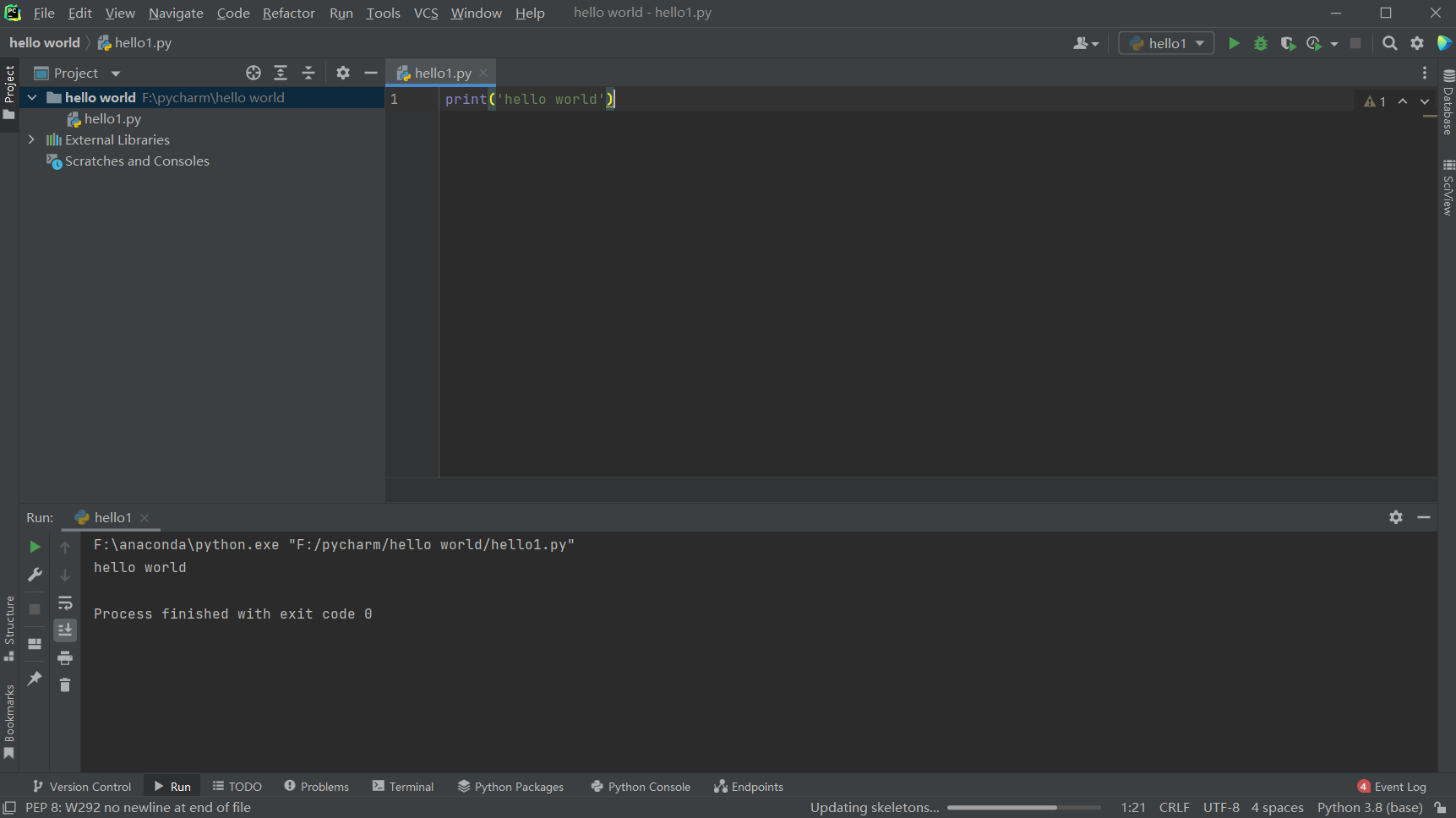Change CRLF line separator setting
The width and height of the screenshot is (1456, 818).
[x=1174, y=808]
